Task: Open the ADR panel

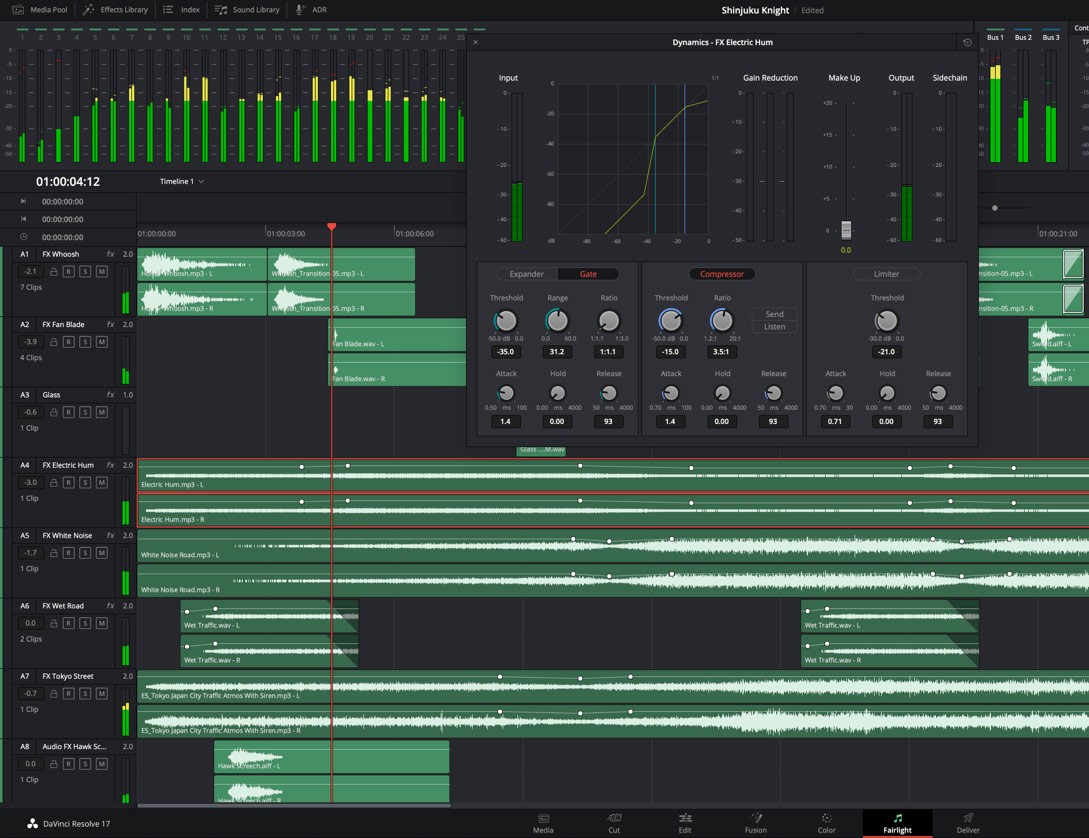Action: (311, 10)
